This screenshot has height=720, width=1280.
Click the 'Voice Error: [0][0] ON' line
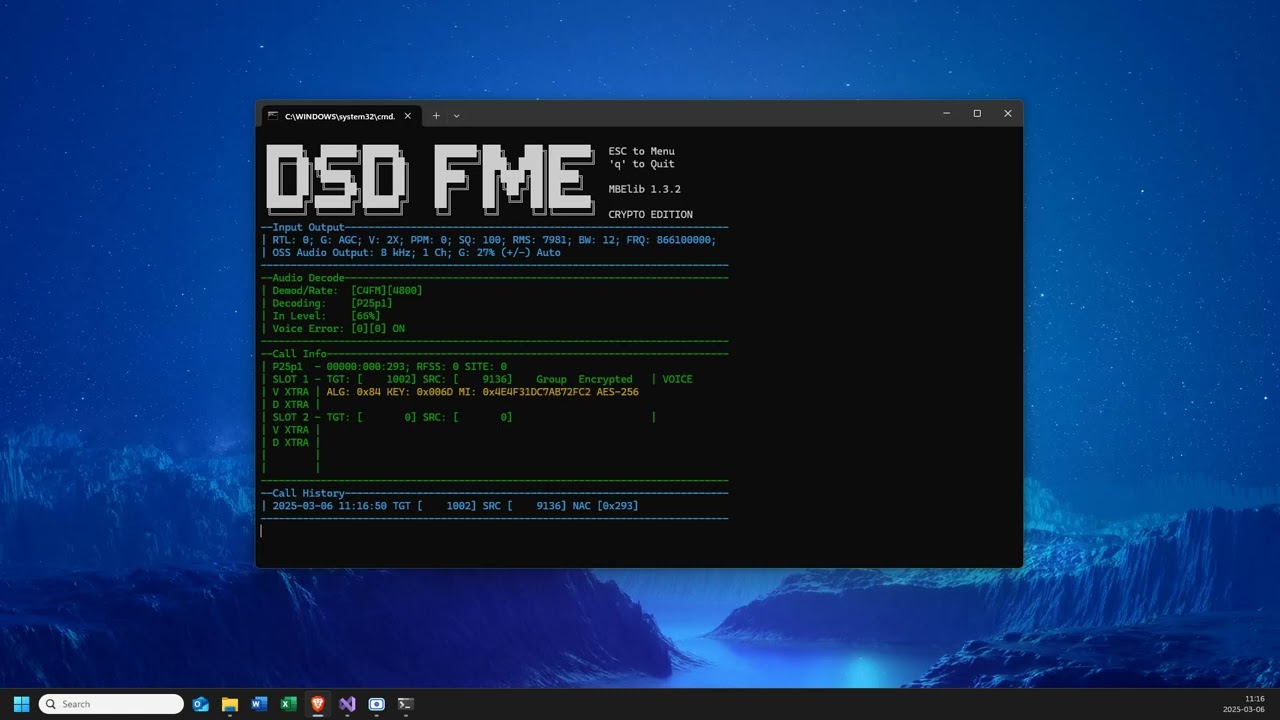click(339, 329)
